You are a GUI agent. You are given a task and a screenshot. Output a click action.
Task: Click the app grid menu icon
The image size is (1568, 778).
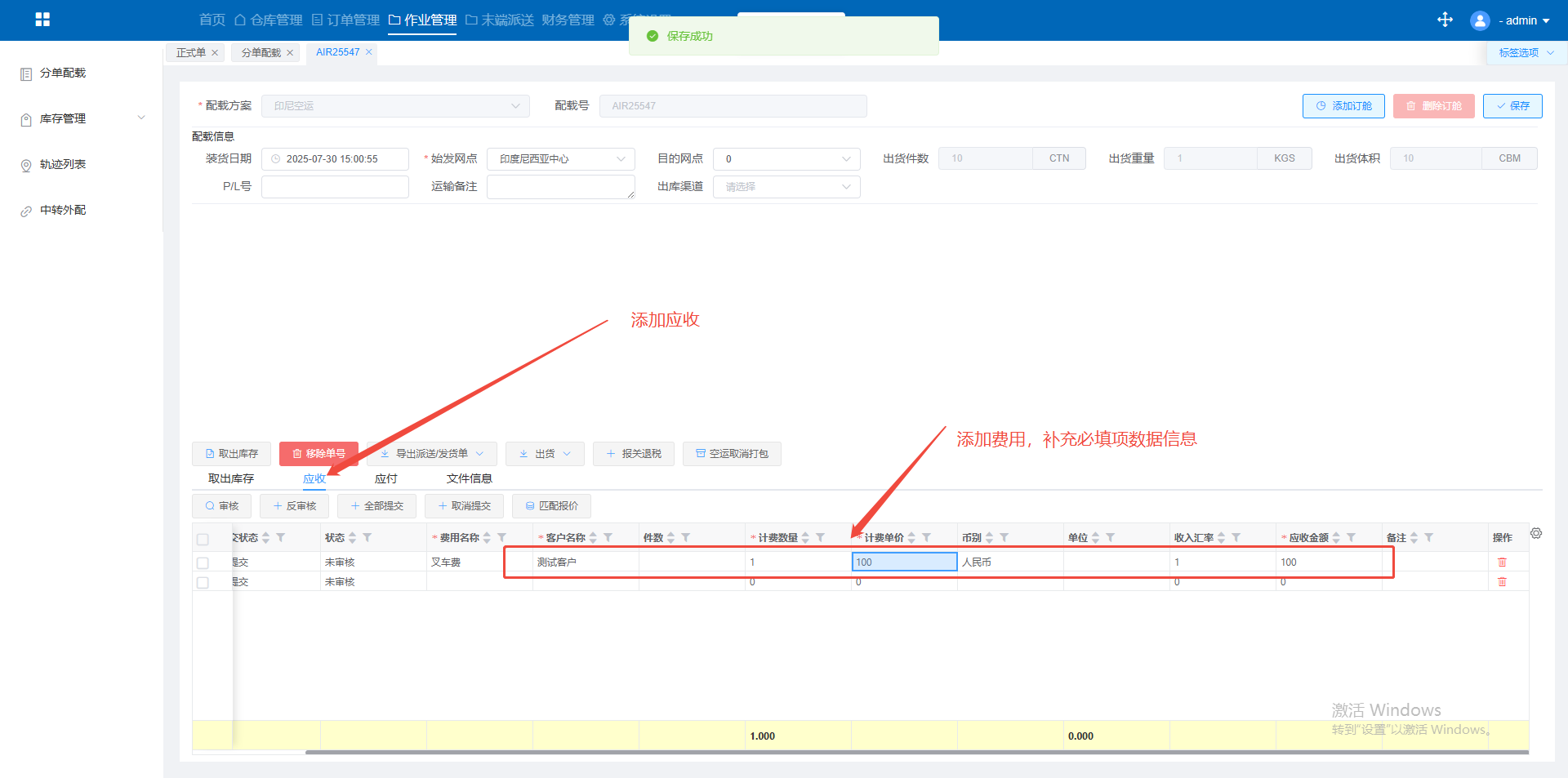(x=42, y=20)
